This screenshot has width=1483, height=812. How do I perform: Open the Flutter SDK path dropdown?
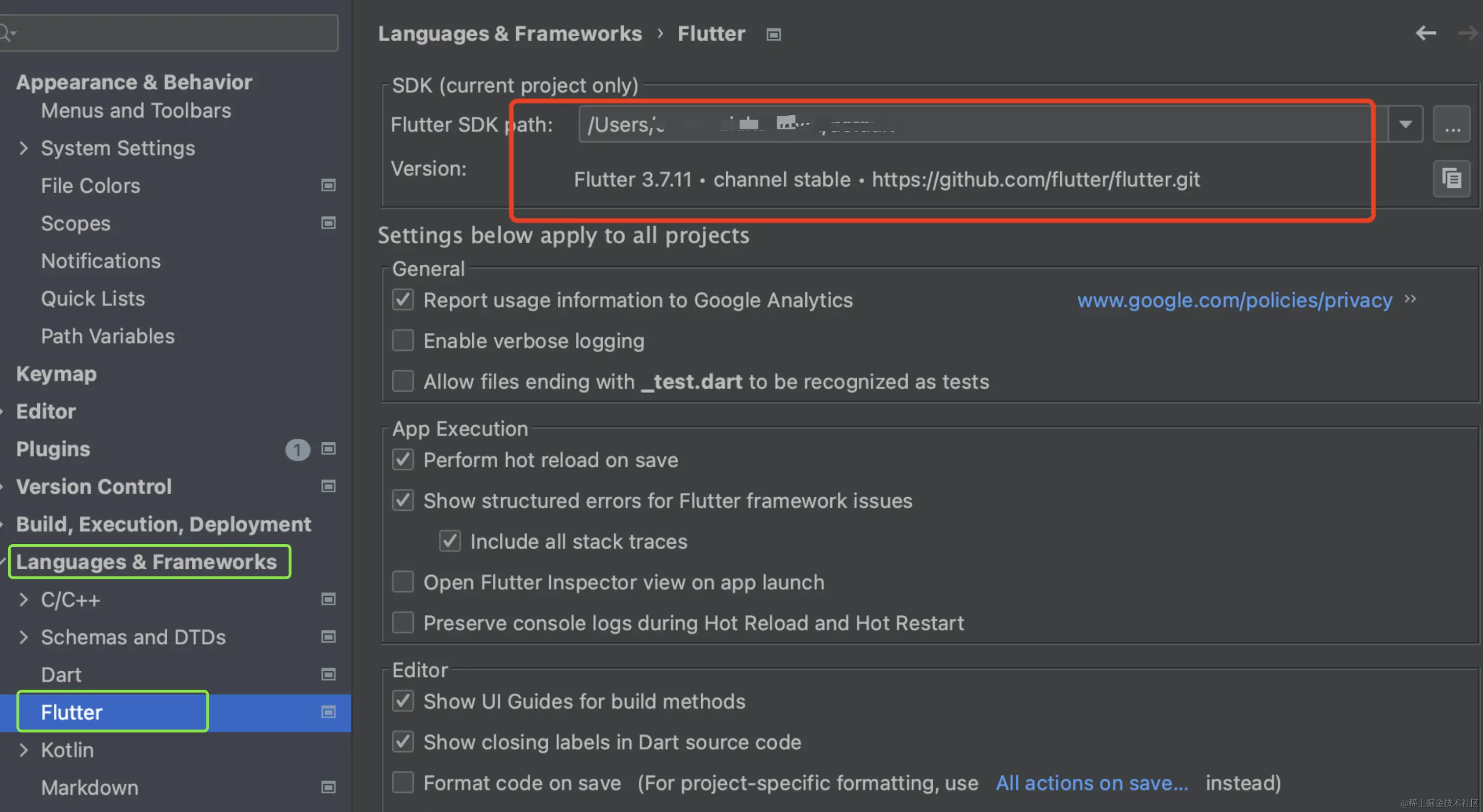1406,125
